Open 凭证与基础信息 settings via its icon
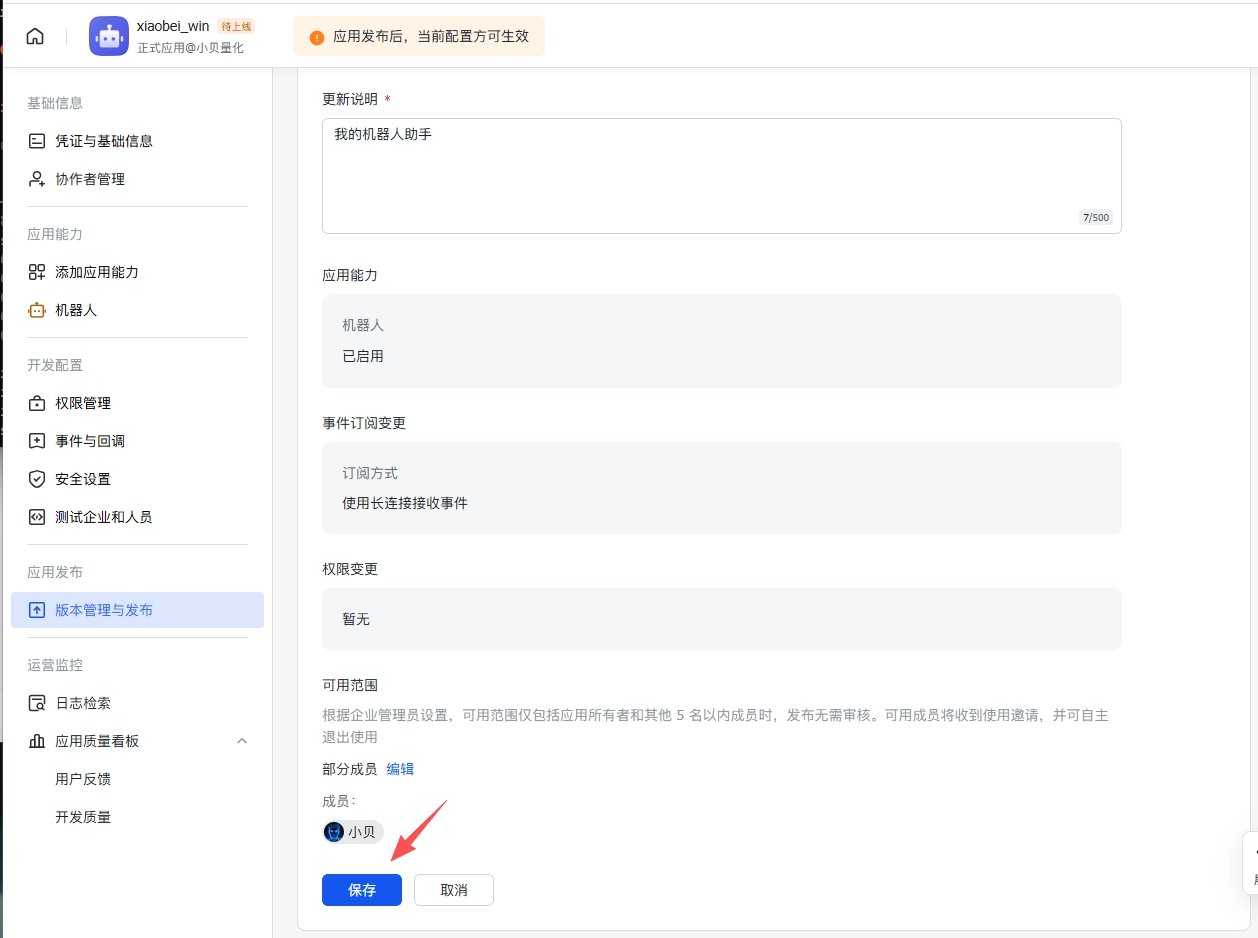1258x938 pixels. (x=35, y=141)
